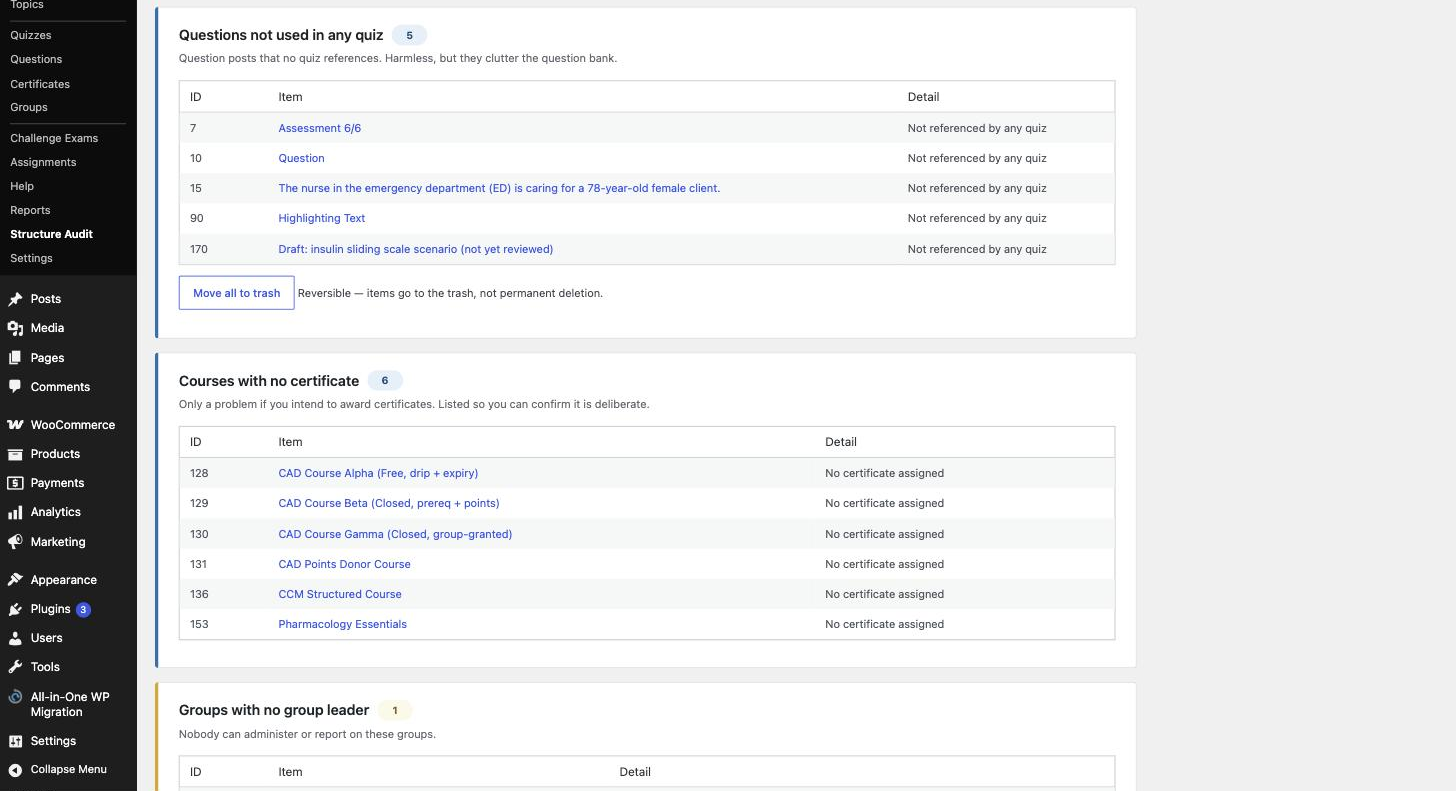The image size is (1456, 791).
Task: Click the Plugins update count badge
Action: pos(83,609)
